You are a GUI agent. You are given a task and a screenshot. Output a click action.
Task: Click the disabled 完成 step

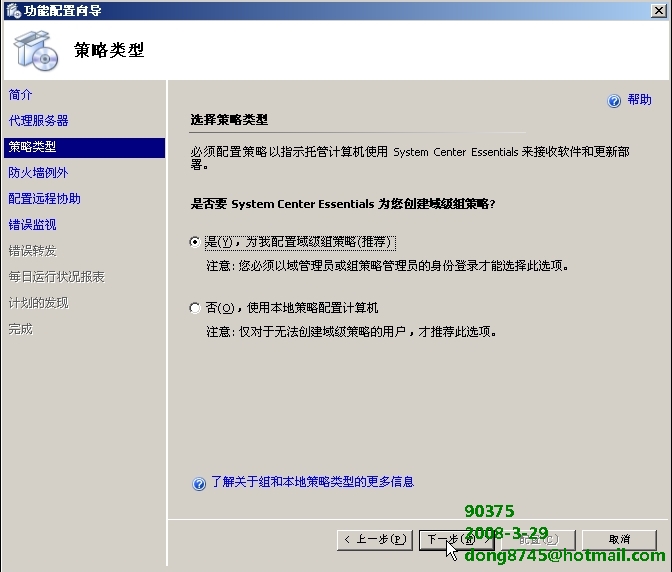pos(20,329)
